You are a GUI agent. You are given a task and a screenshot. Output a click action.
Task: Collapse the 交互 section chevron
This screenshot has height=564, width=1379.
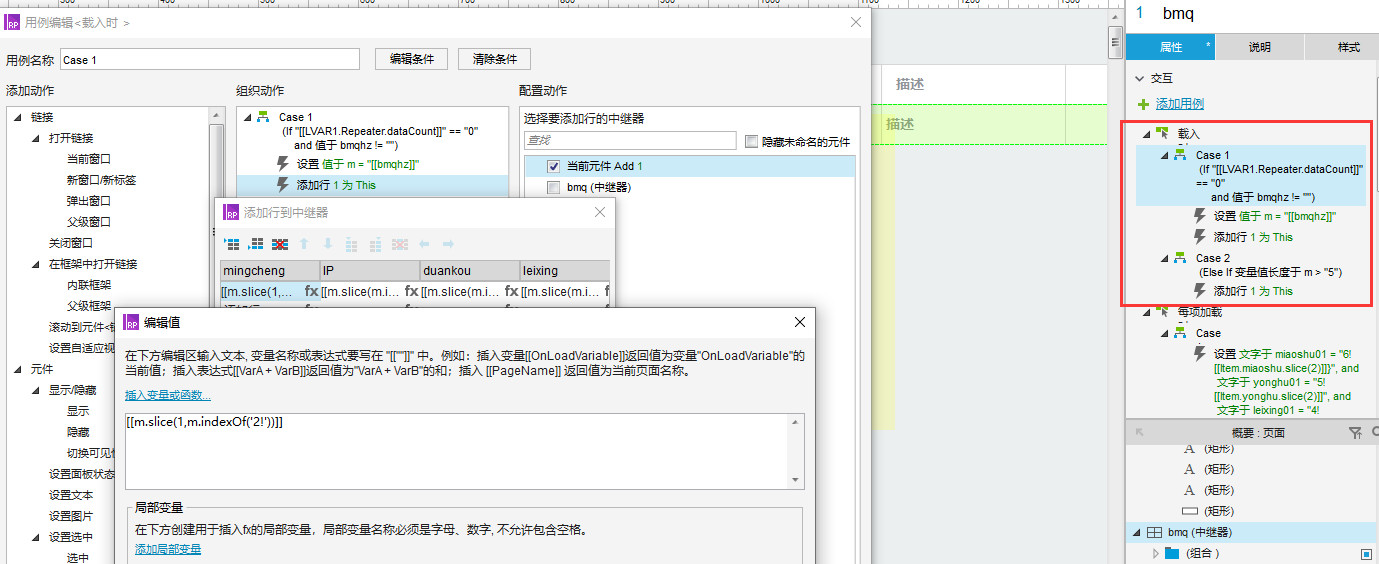click(1139, 78)
